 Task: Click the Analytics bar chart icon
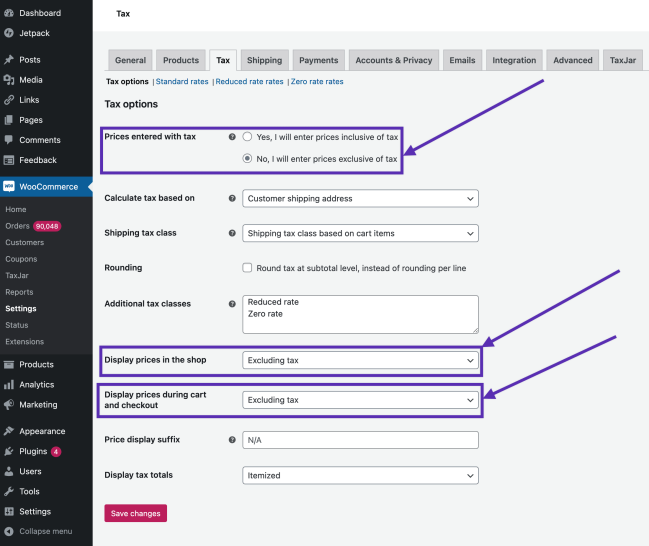(9, 385)
